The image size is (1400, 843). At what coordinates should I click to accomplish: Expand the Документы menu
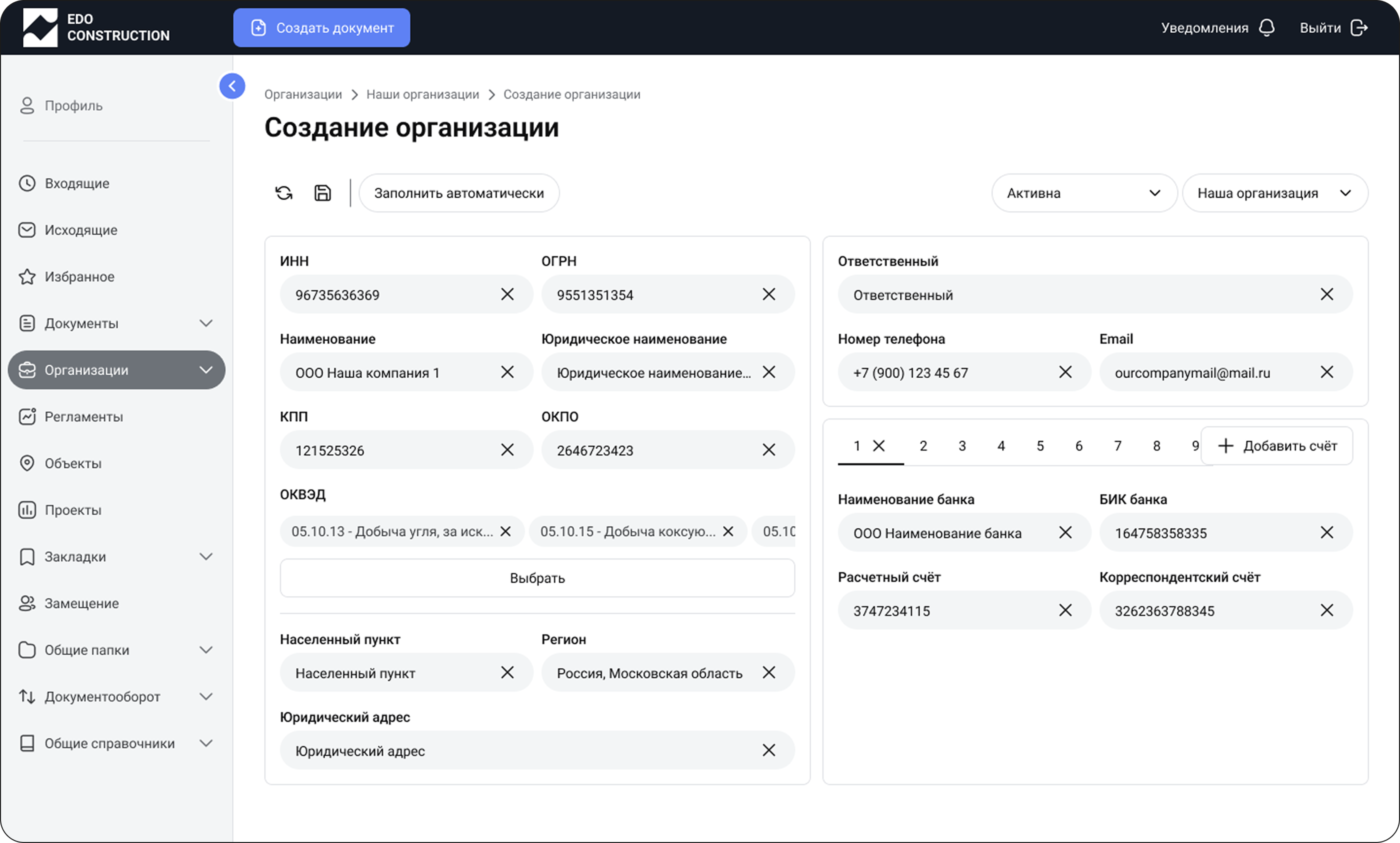206,323
